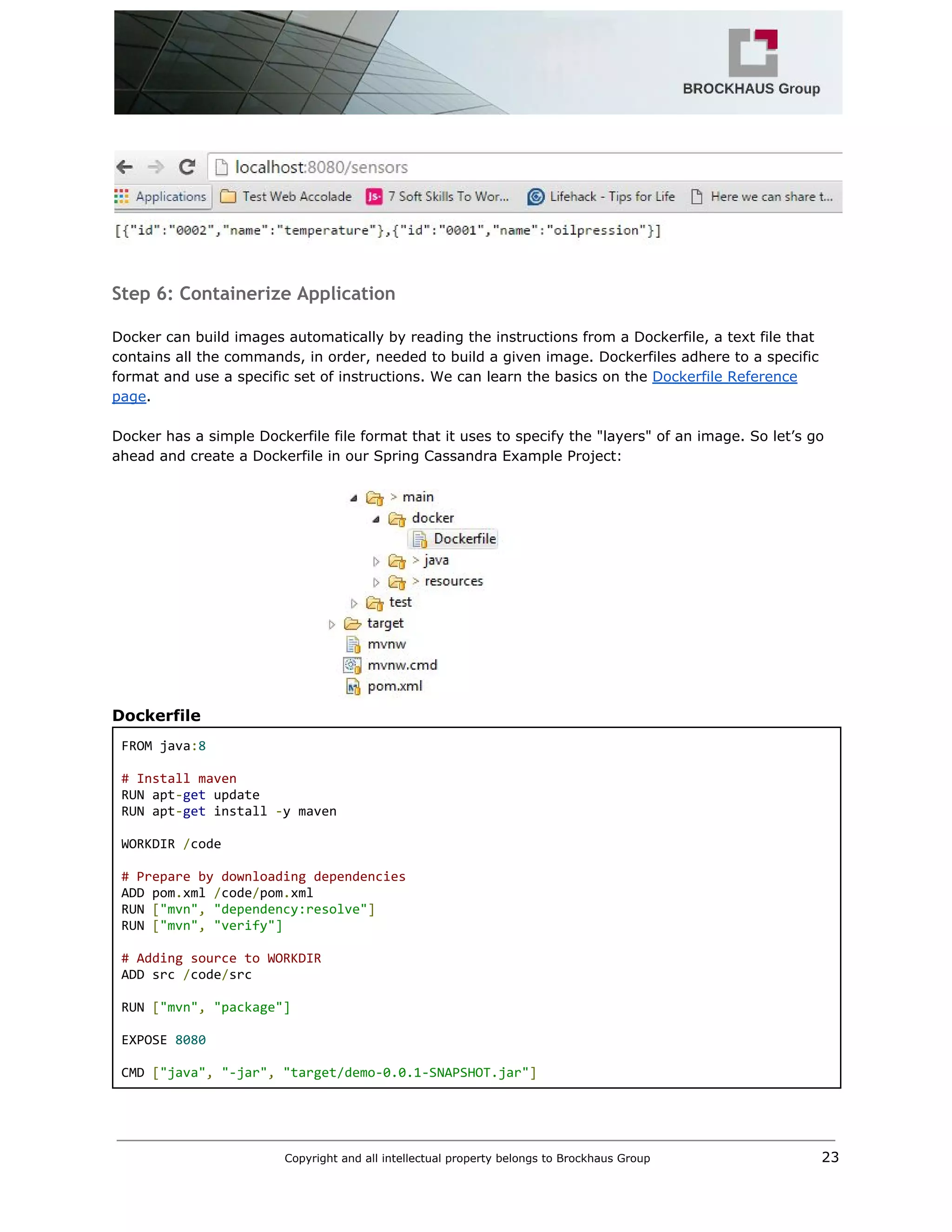Select the docker folder icon
This screenshot has height=1232, width=952.
pyautogui.click(x=397, y=519)
